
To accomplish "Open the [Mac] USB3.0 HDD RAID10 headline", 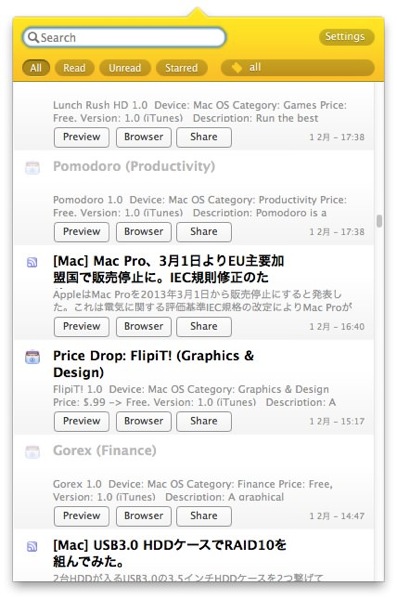I will click(170, 553).
